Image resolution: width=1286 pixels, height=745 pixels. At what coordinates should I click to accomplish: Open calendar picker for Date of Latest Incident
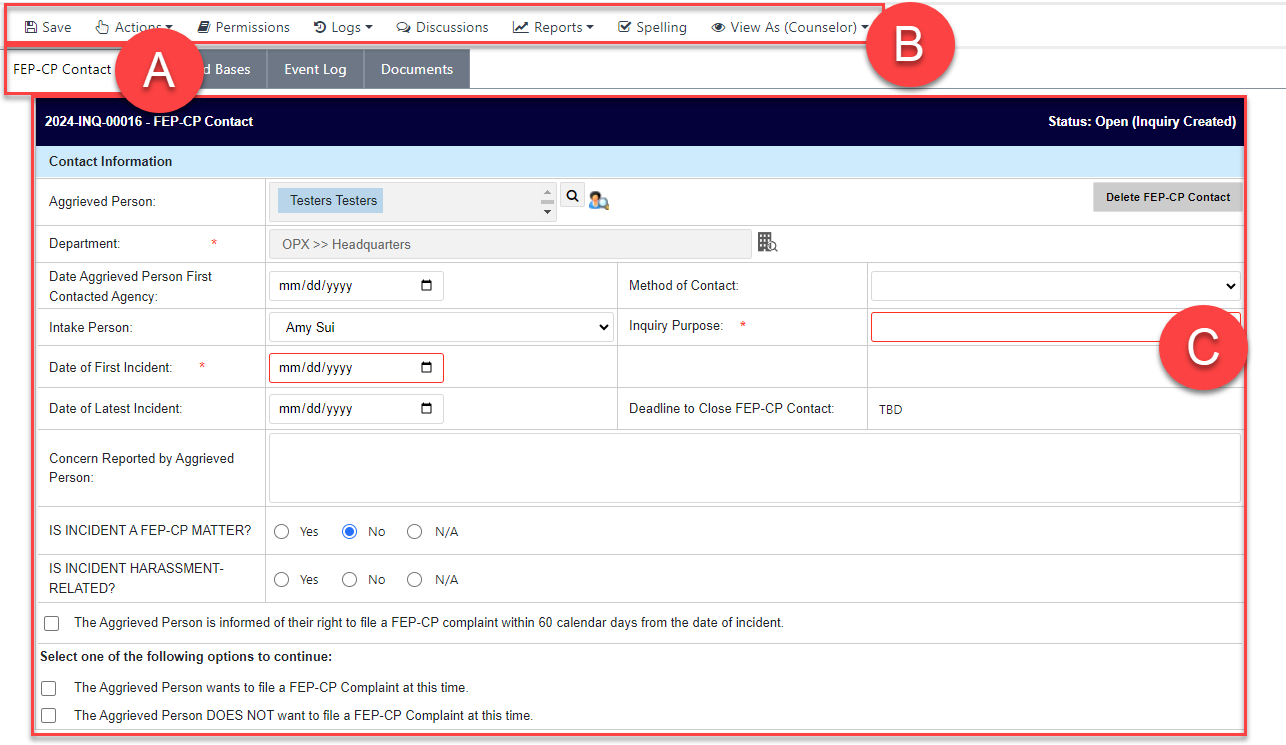click(x=427, y=409)
